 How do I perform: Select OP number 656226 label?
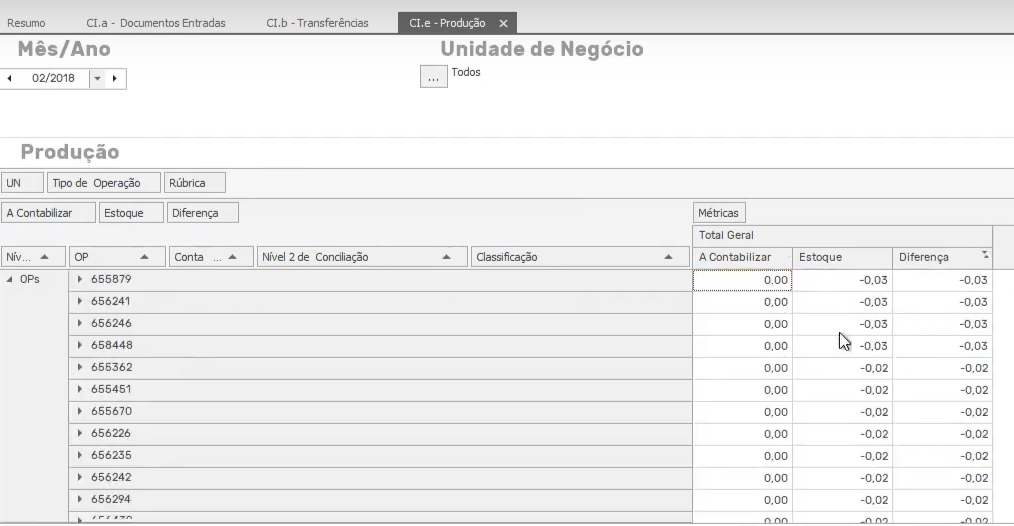coord(111,433)
